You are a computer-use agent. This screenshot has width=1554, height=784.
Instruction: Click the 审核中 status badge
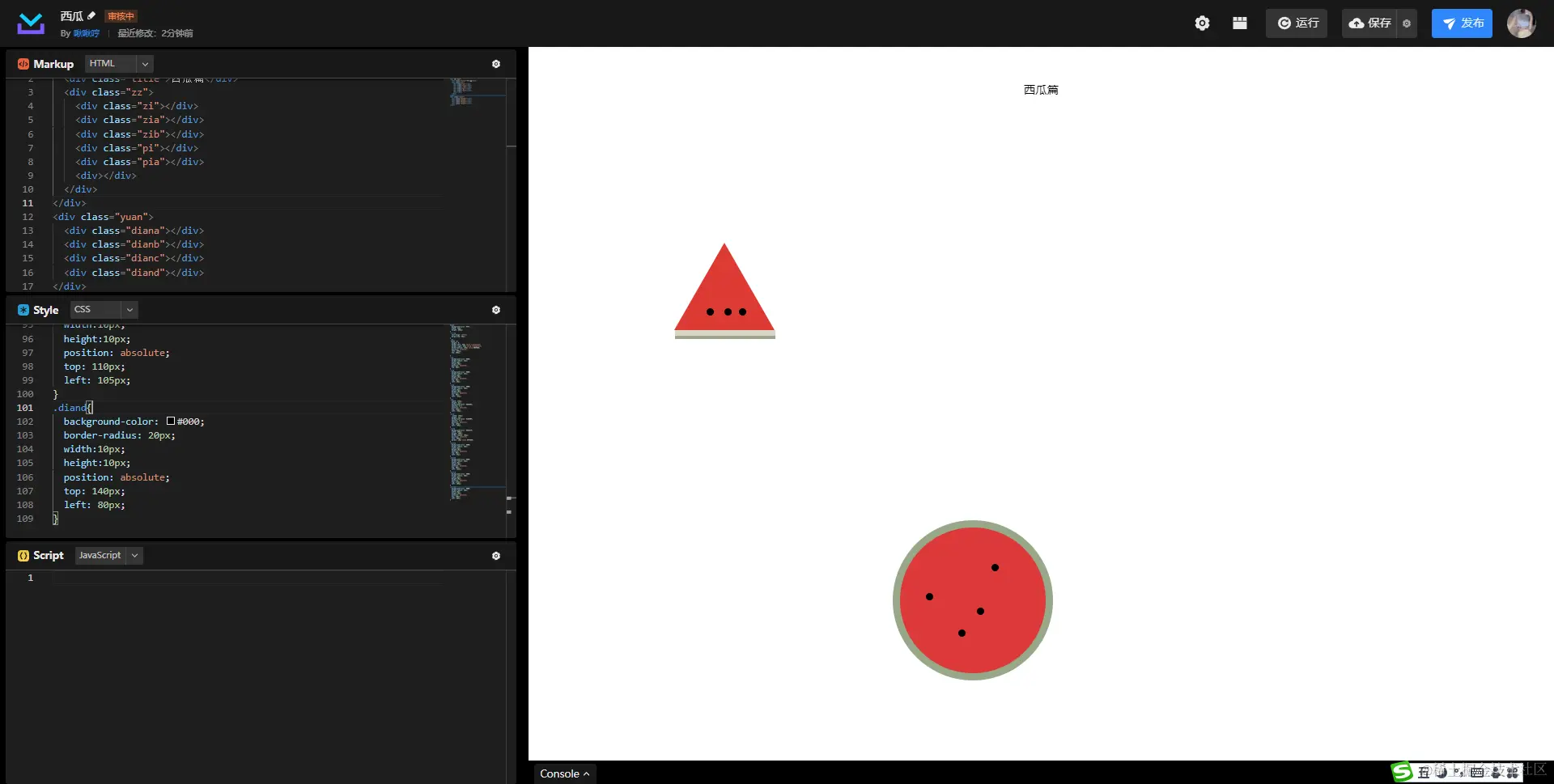[x=121, y=16]
